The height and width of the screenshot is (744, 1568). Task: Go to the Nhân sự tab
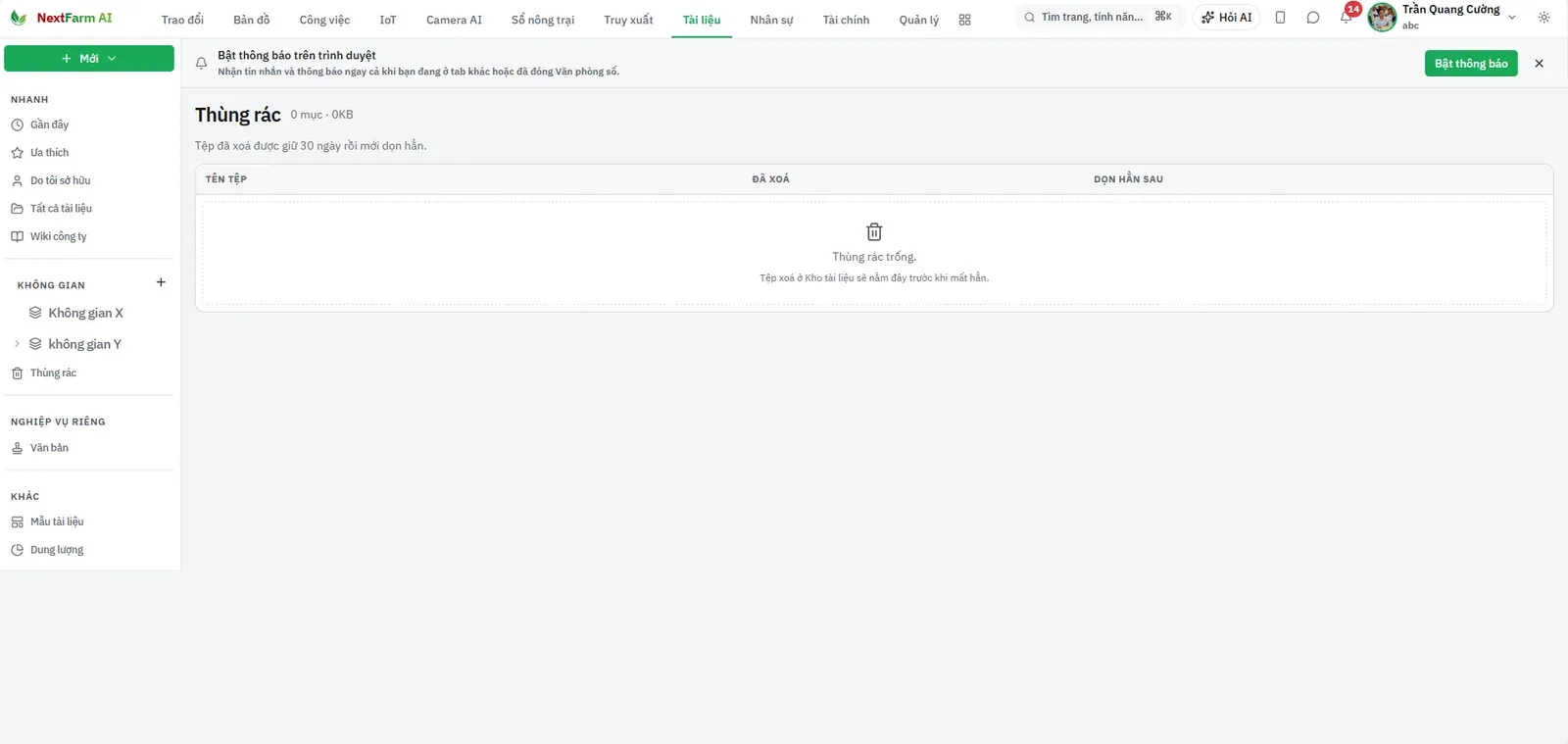[771, 20]
